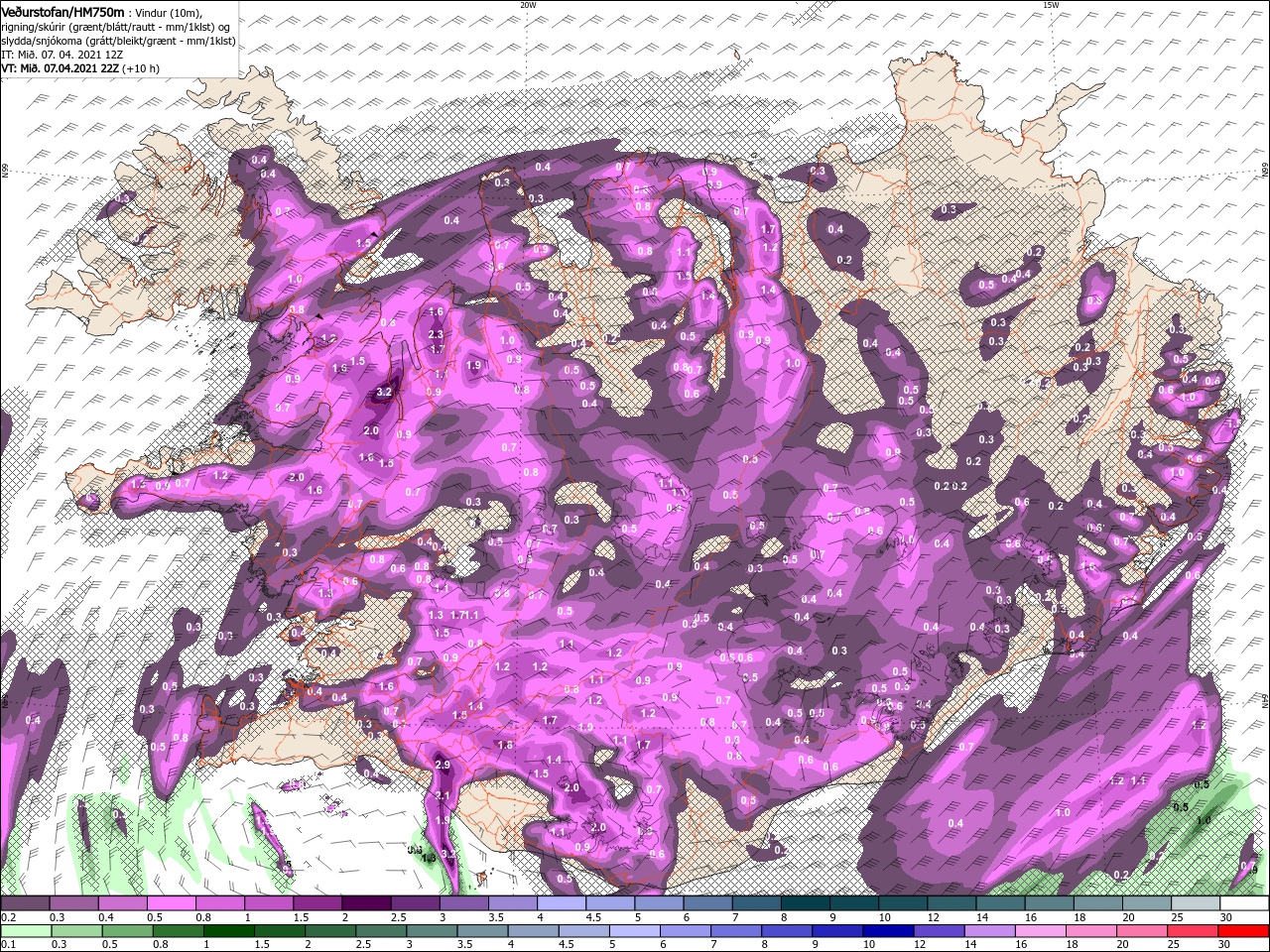Select the light green 0.3 swatch, lower legend row

(x=75, y=931)
